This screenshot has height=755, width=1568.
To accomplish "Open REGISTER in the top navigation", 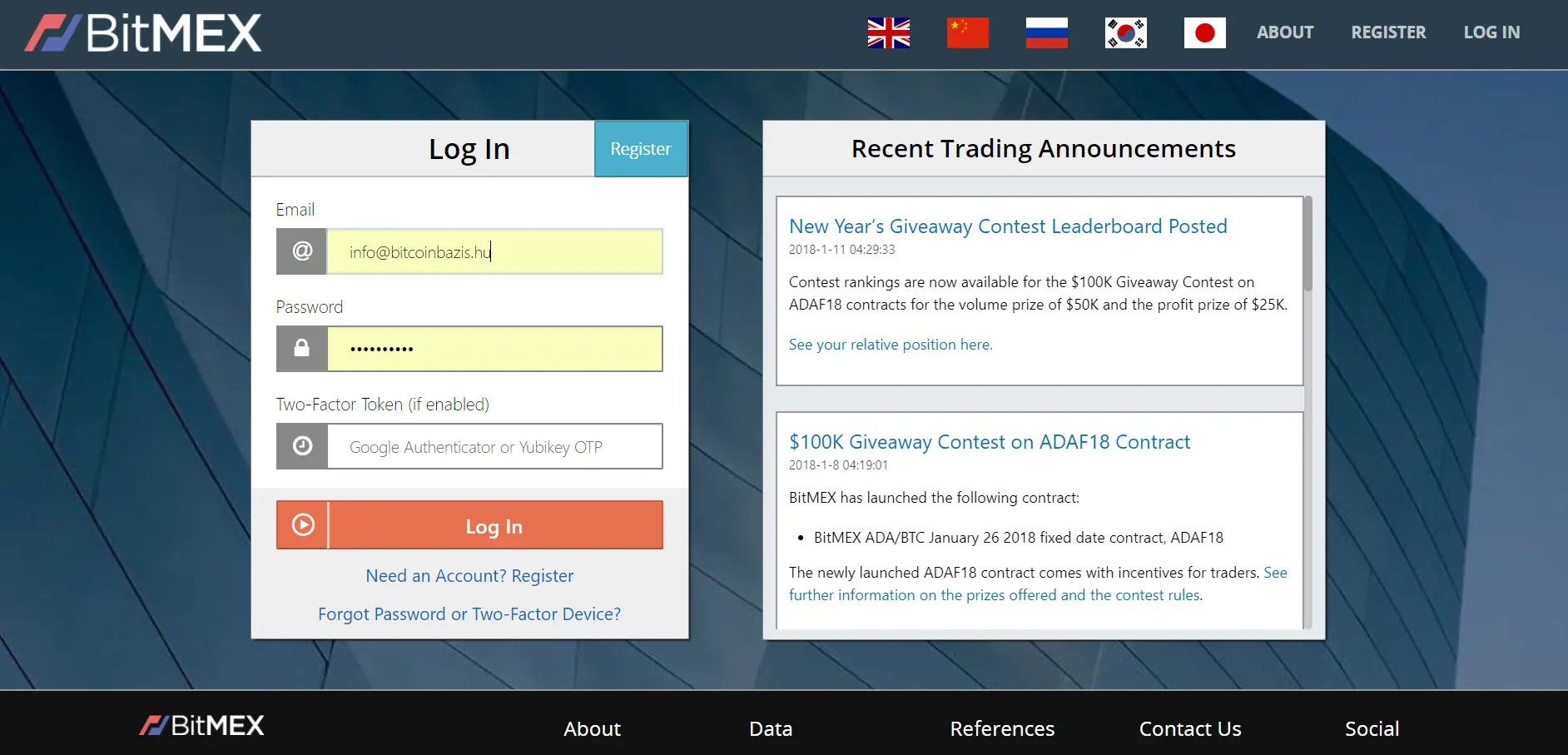I will tap(1388, 32).
